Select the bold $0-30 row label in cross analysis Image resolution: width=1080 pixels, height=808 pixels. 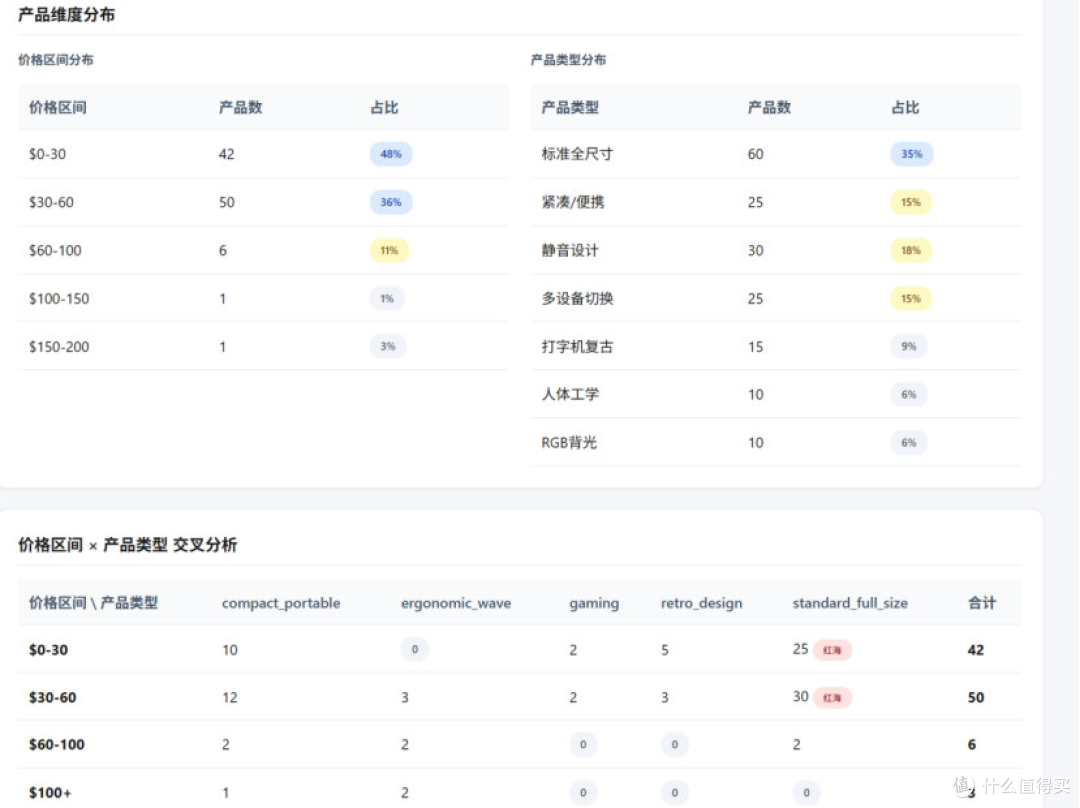(48, 650)
